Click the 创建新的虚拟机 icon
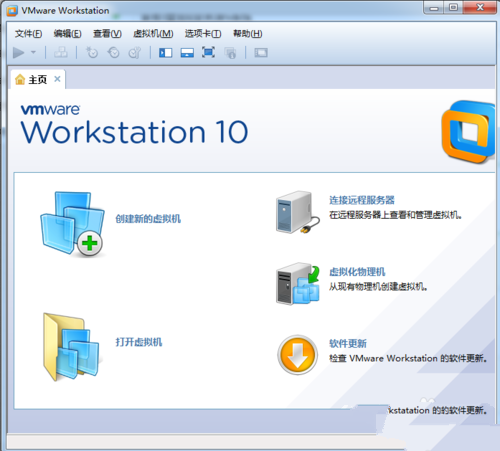The height and width of the screenshot is (451, 500). coord(72,224)
